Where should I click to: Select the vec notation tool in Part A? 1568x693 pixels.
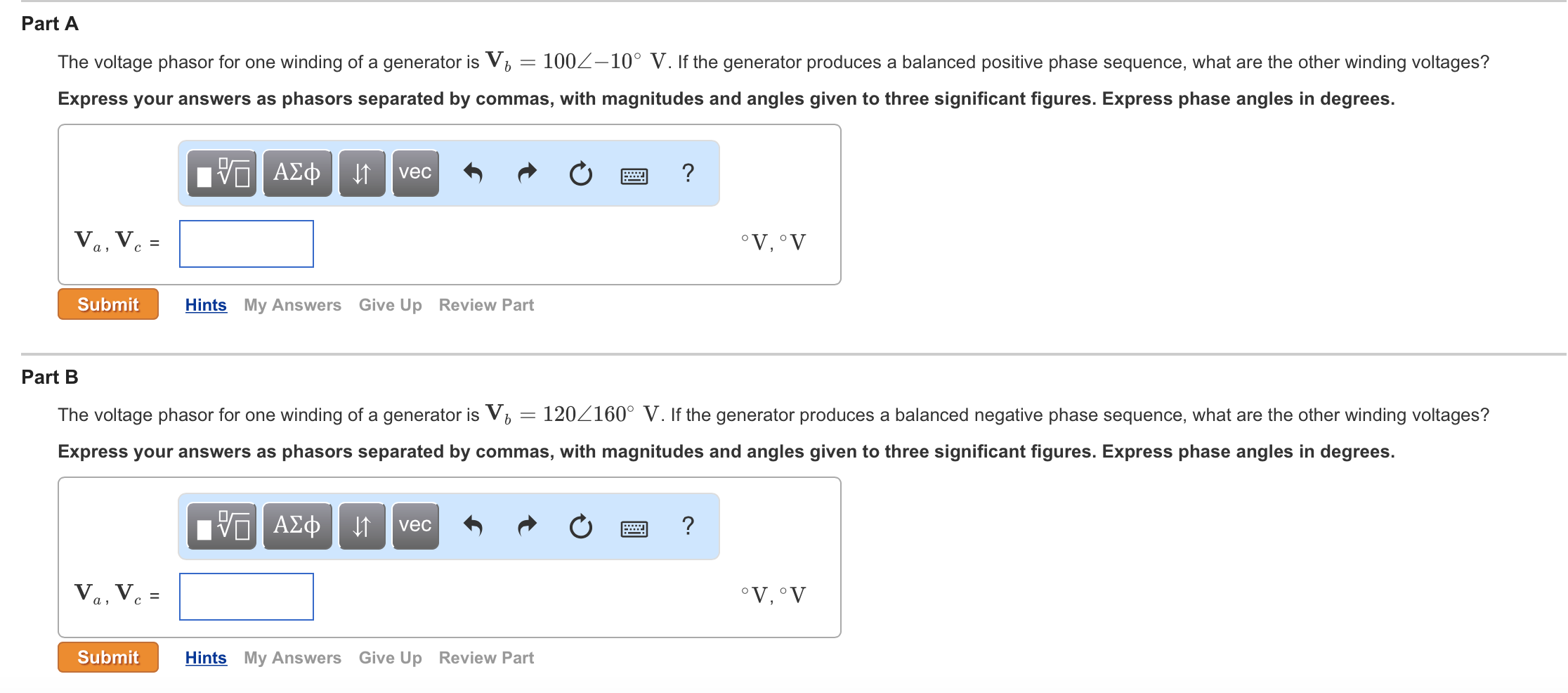[414, 173]
